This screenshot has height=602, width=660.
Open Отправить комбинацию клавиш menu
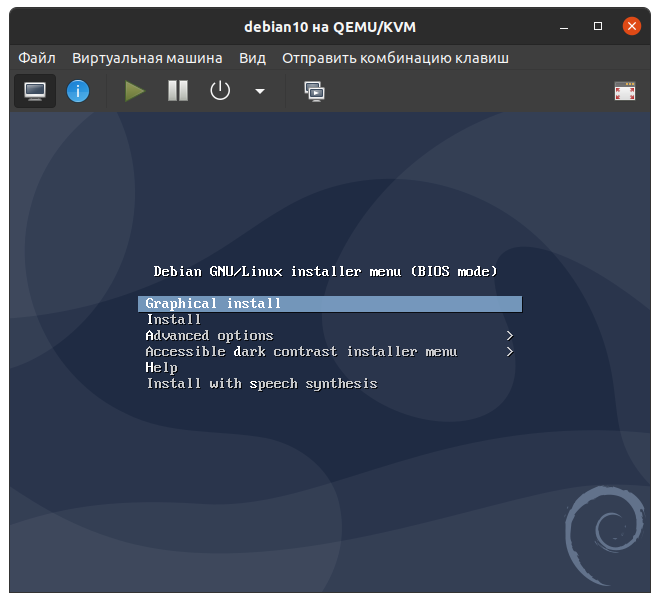(395, 58)
